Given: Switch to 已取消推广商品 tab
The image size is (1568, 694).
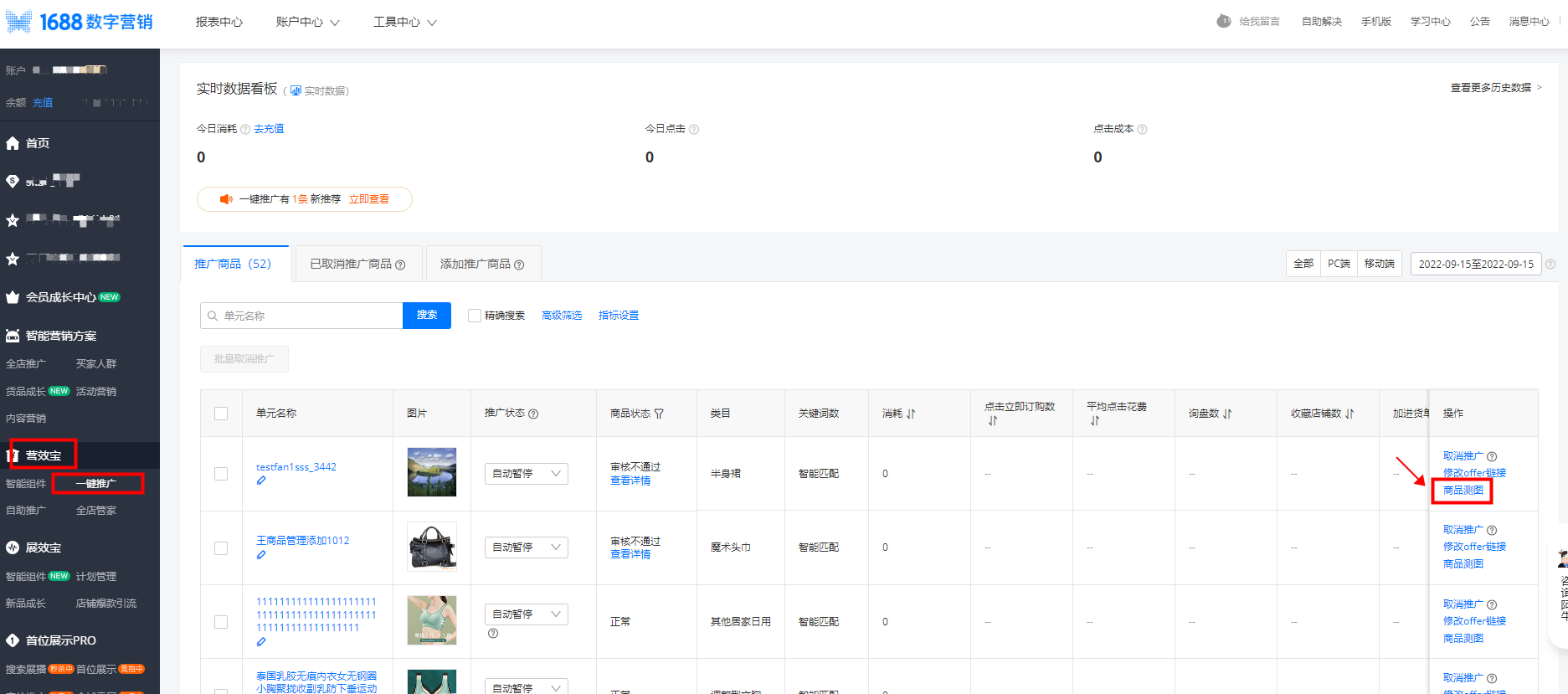Looking at the screenshot, I should click(357, 264).
